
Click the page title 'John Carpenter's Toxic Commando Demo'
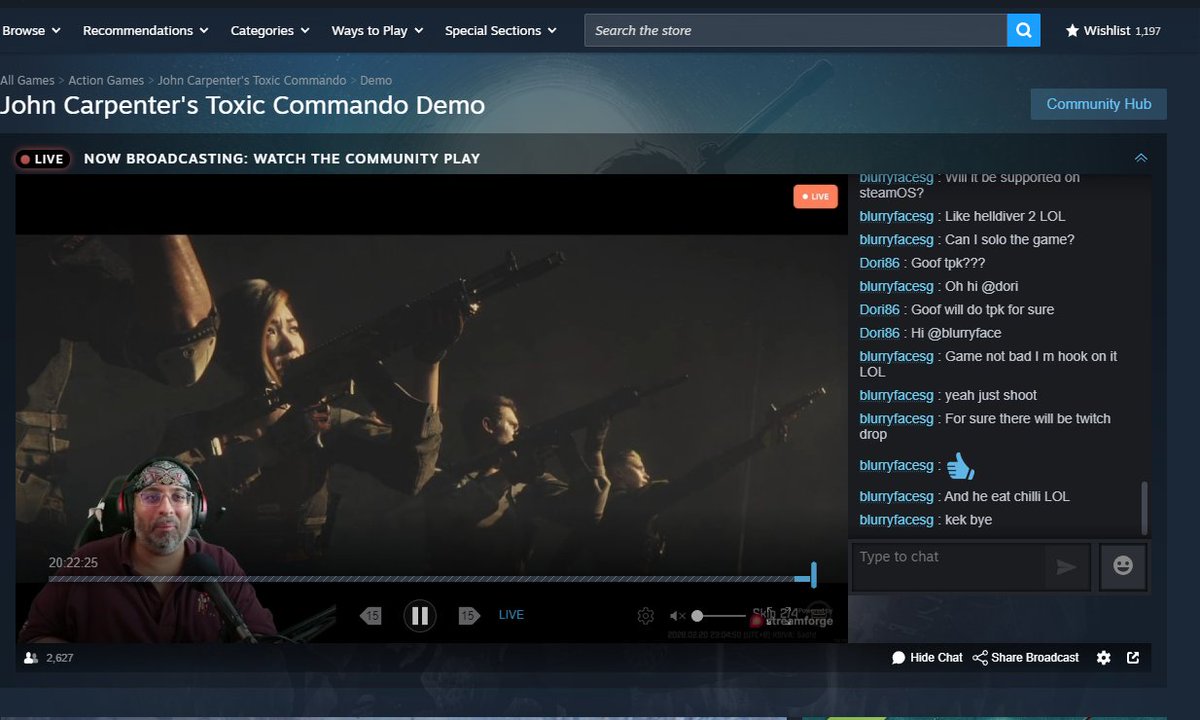tap(243, 105)
